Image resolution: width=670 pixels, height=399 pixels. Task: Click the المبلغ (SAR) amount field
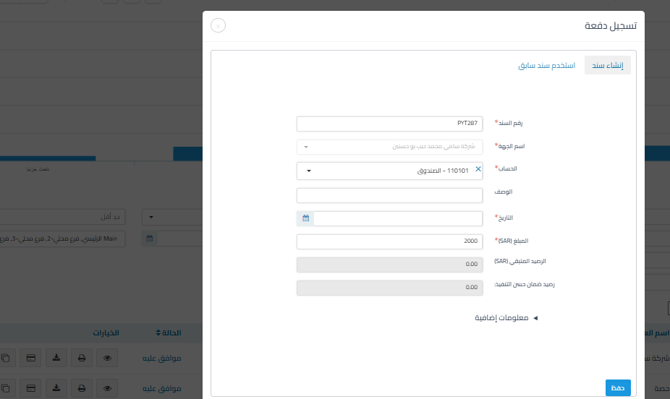389,241
